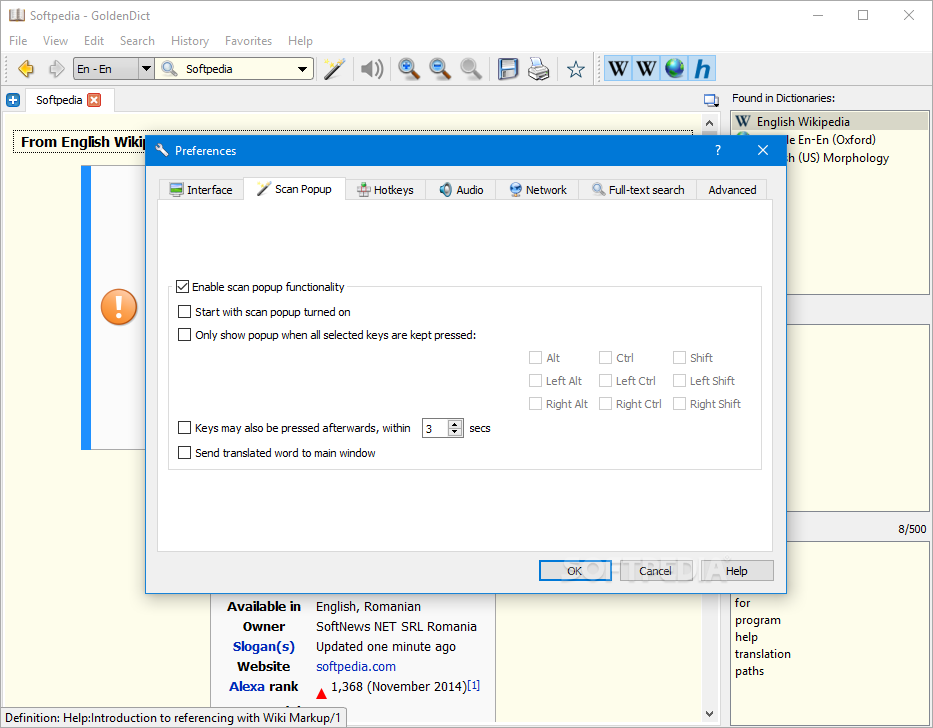
Task: Decrease the seconds spinner value
Action: [x=455, y=432]
